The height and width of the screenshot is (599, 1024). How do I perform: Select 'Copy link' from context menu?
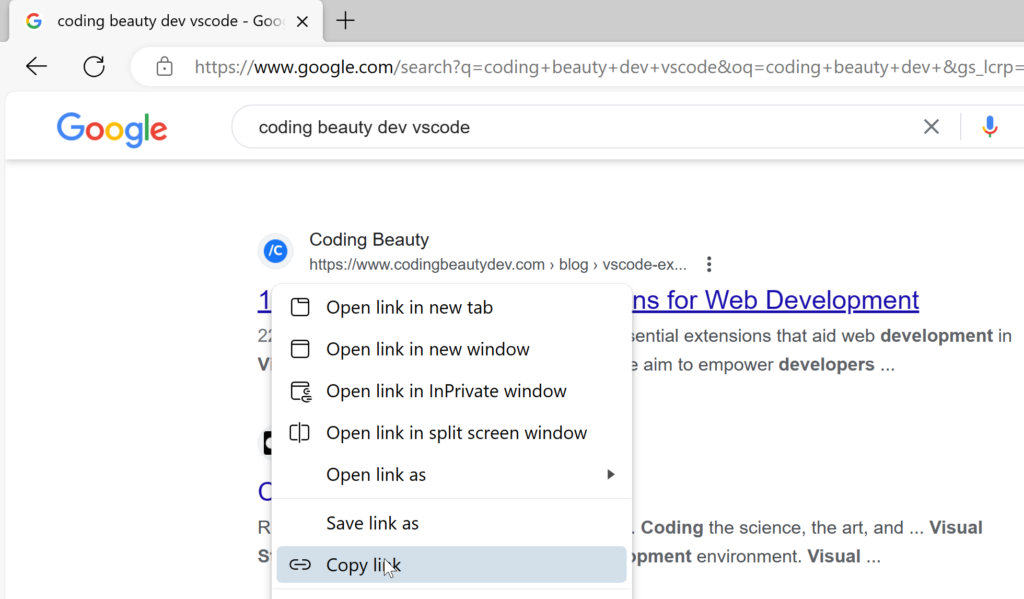(363, 565)
